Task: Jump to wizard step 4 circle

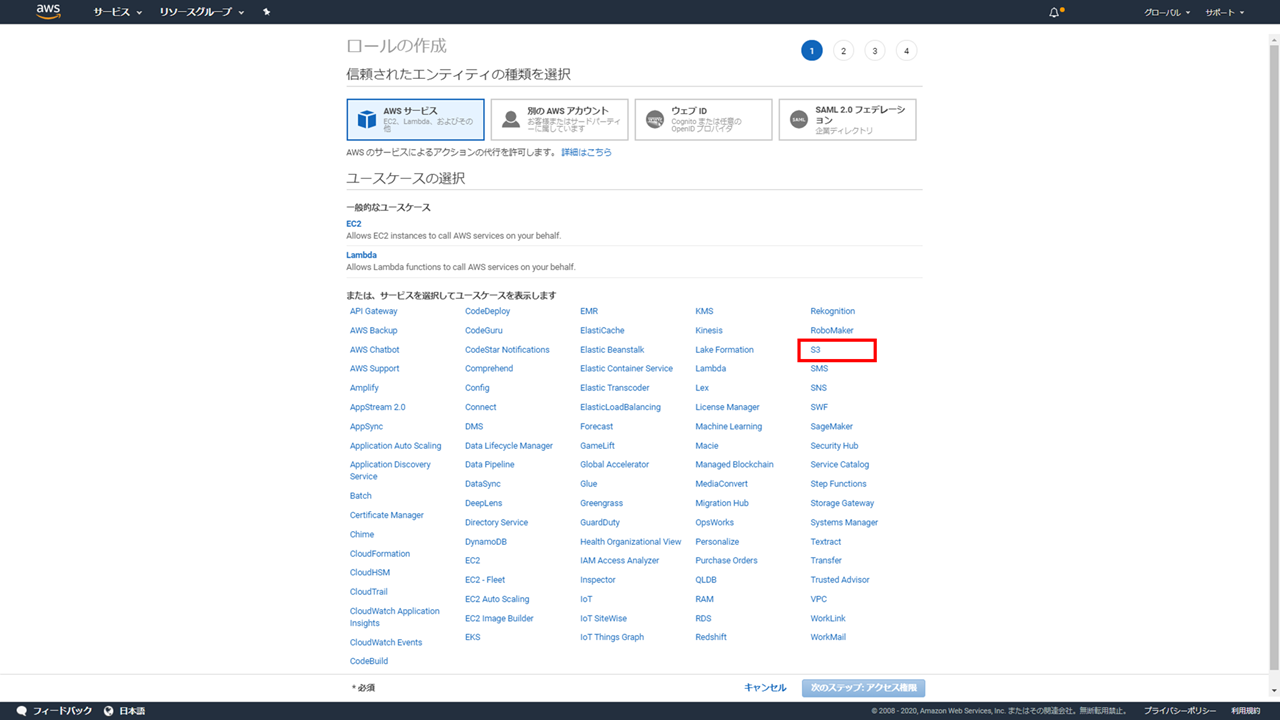Action: (x=906, y=51)
